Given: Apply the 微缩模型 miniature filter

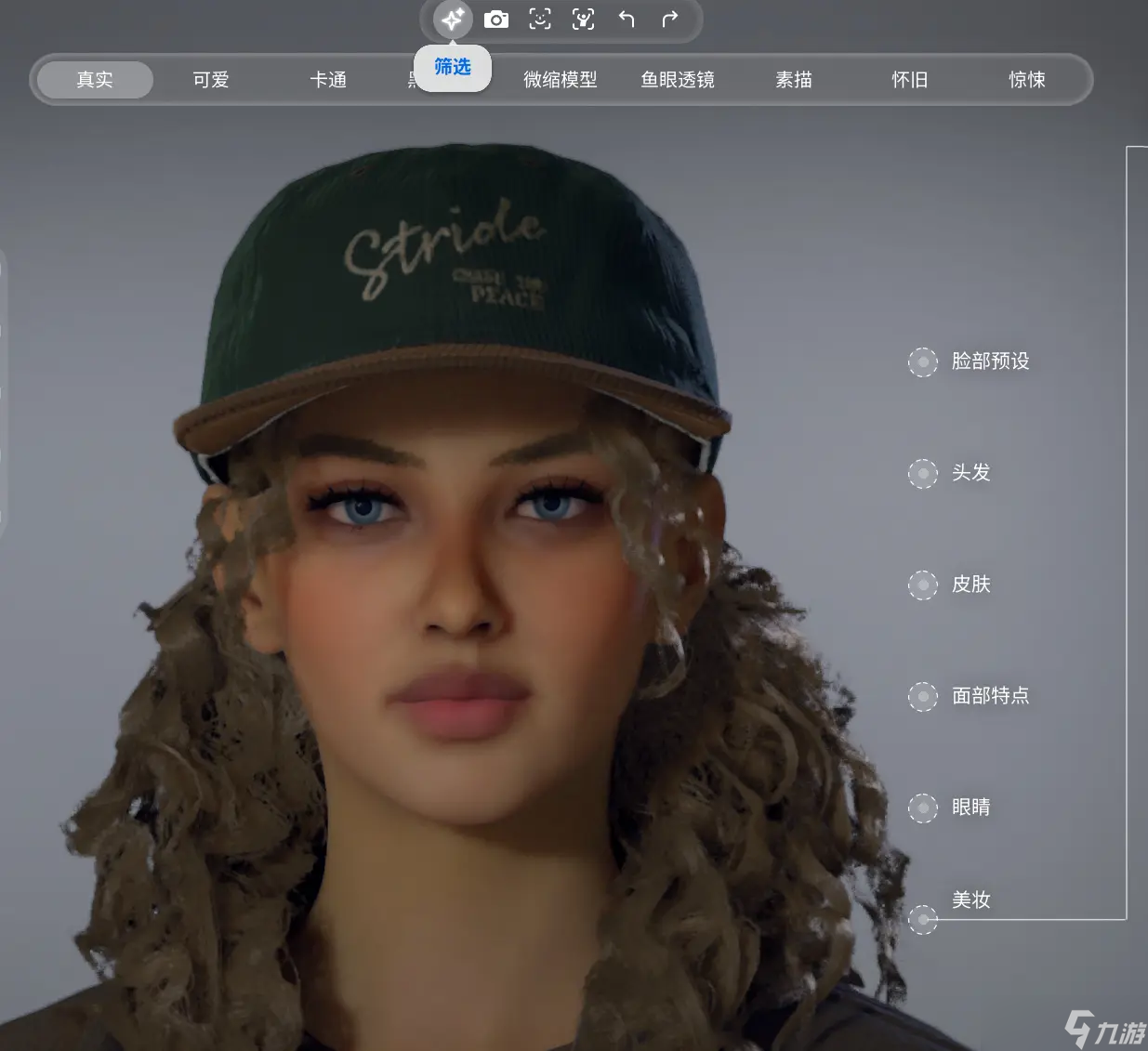Looking at the screenshot, I should pos(561,80).
